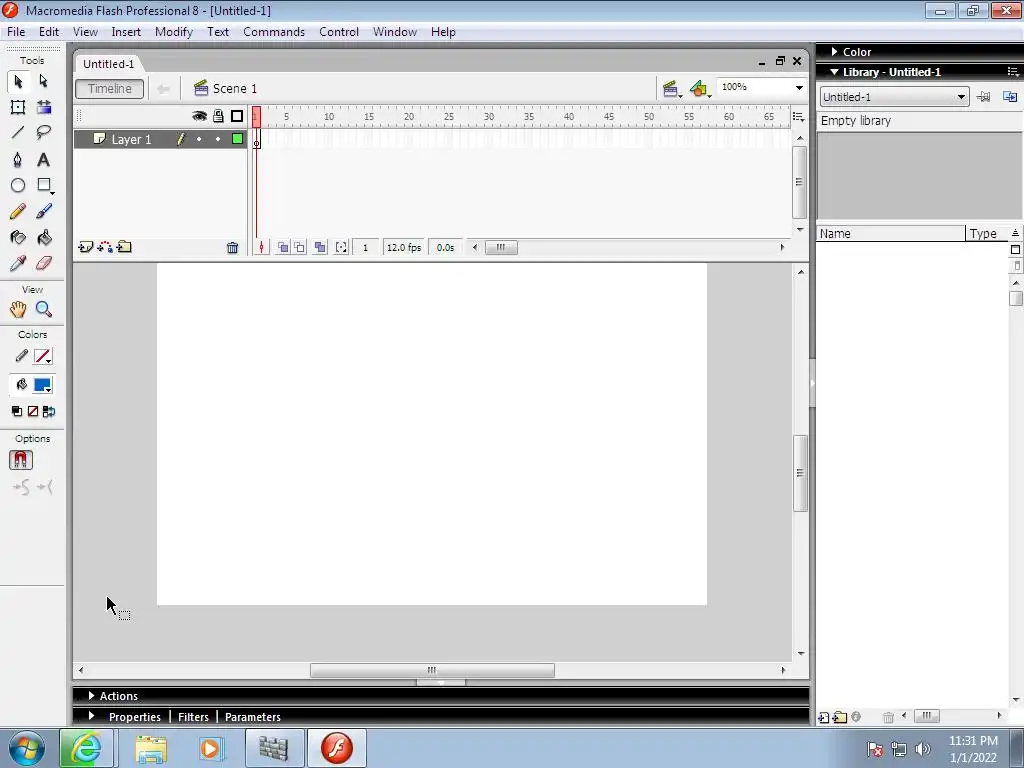Select the Pen tool
Viewport: 1024px width, 768px height.
coord(18,159)
